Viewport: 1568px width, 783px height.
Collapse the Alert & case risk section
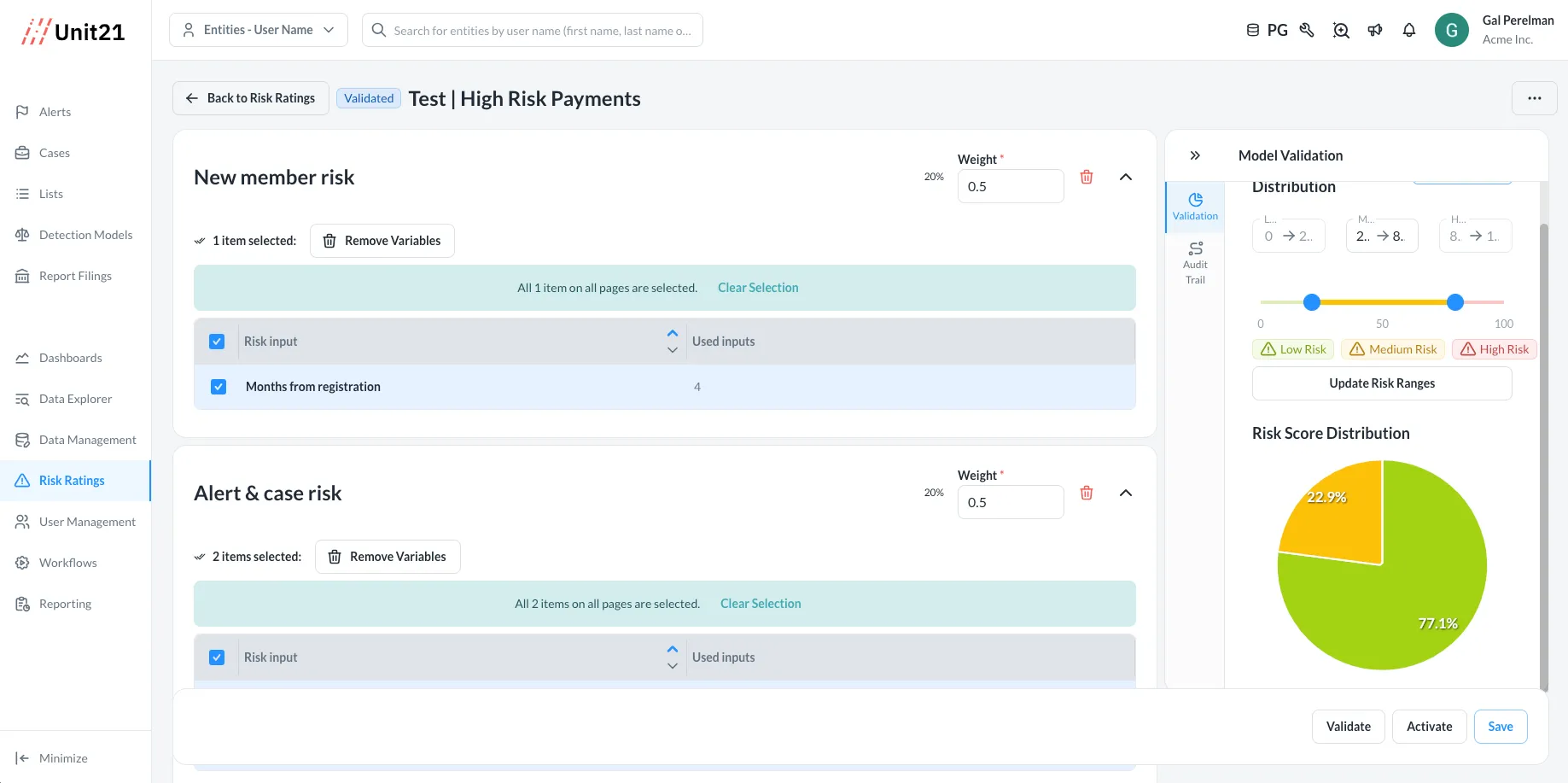1126,493
